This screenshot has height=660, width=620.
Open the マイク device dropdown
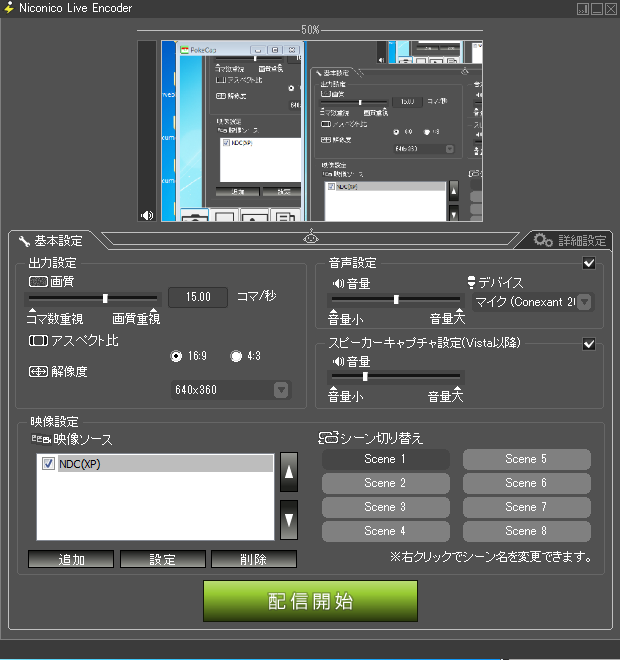tap(533, 302)
